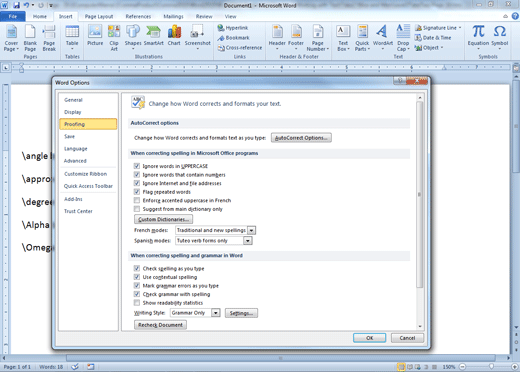The width and height of the screenshot is (520, 372).
Task: Insert a SmartArt graphic
Action: (x=153, y=35)
